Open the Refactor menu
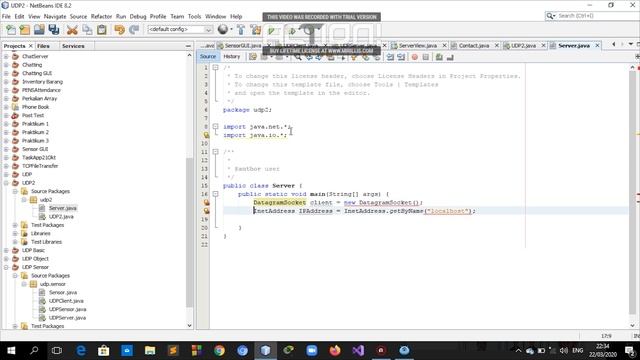The height and width of the screenshot is (360, 640). pyautogui.click(x=101, y=16)
